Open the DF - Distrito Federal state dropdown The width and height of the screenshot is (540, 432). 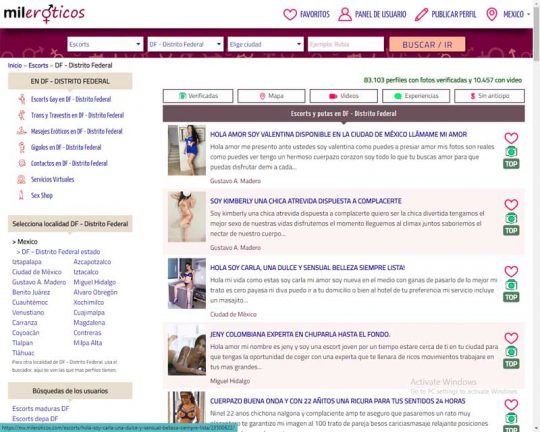185,44
